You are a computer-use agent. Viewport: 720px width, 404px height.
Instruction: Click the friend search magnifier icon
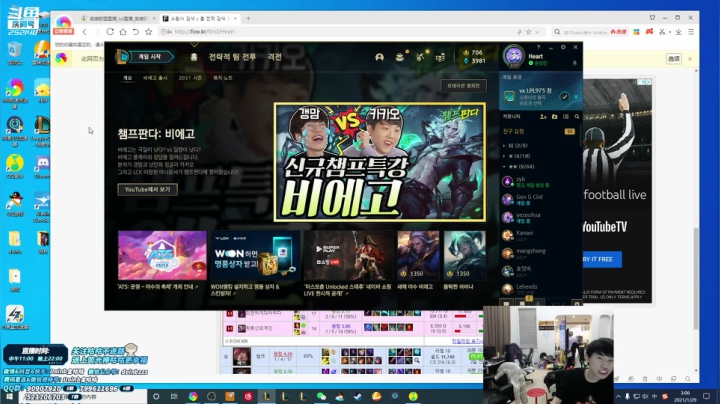(x=577, y=117)
